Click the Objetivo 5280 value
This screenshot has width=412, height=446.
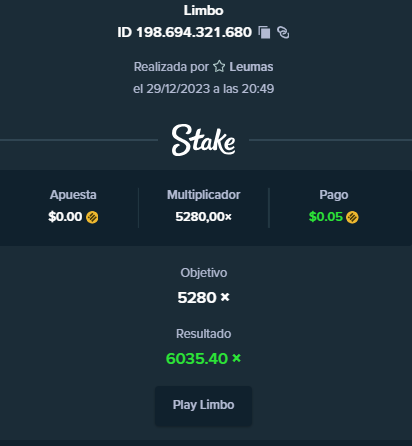(x=197, y=297)
